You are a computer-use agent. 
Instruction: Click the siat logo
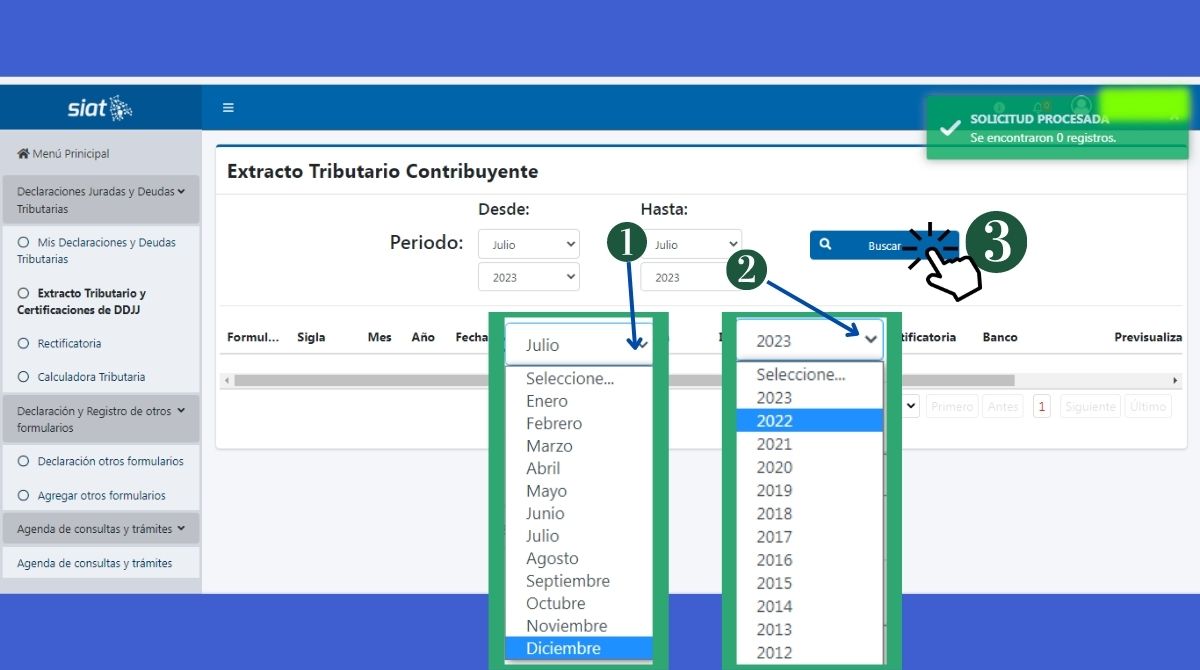tap(100, 108)
